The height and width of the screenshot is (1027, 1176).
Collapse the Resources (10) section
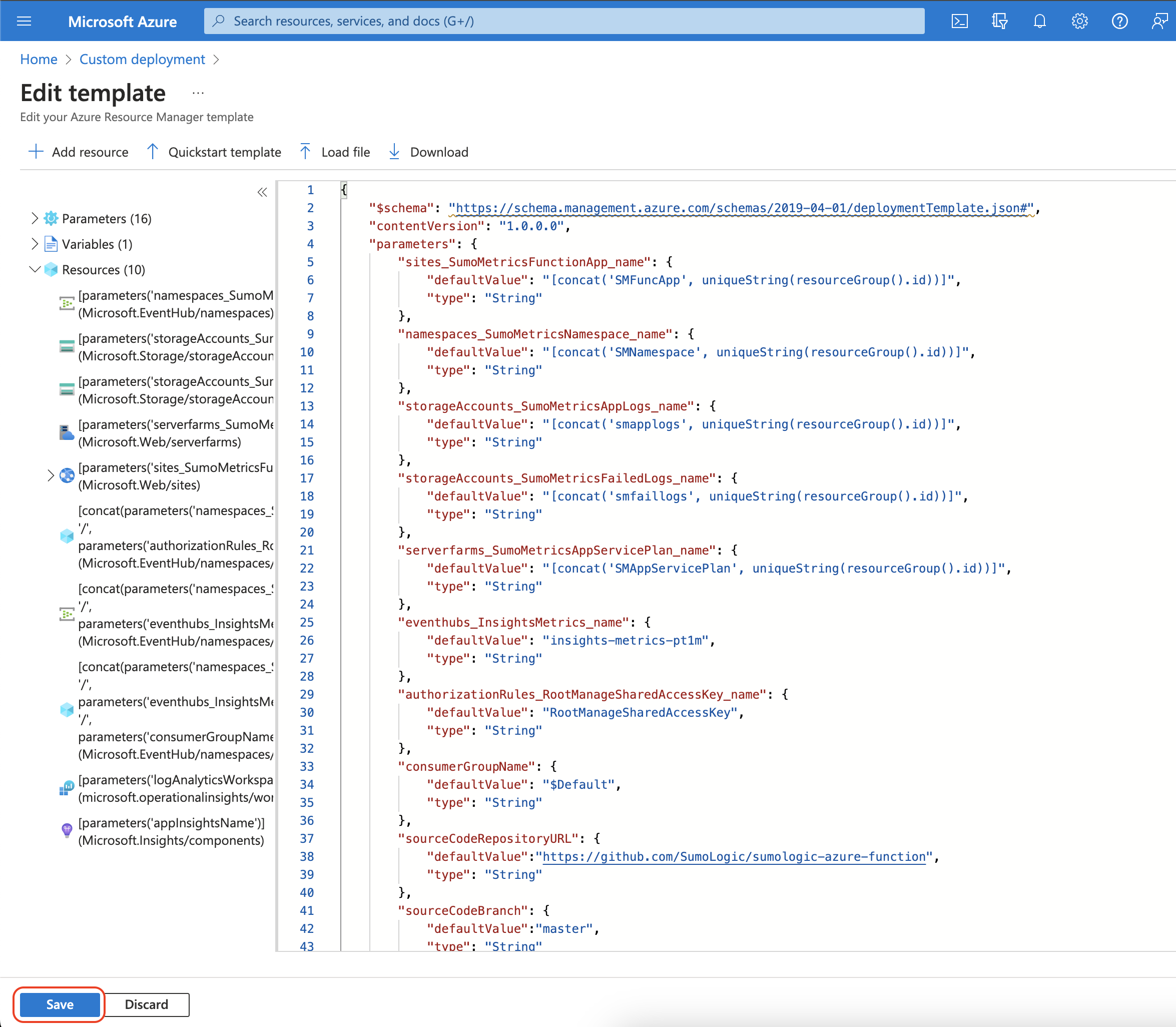coord(35,269)
